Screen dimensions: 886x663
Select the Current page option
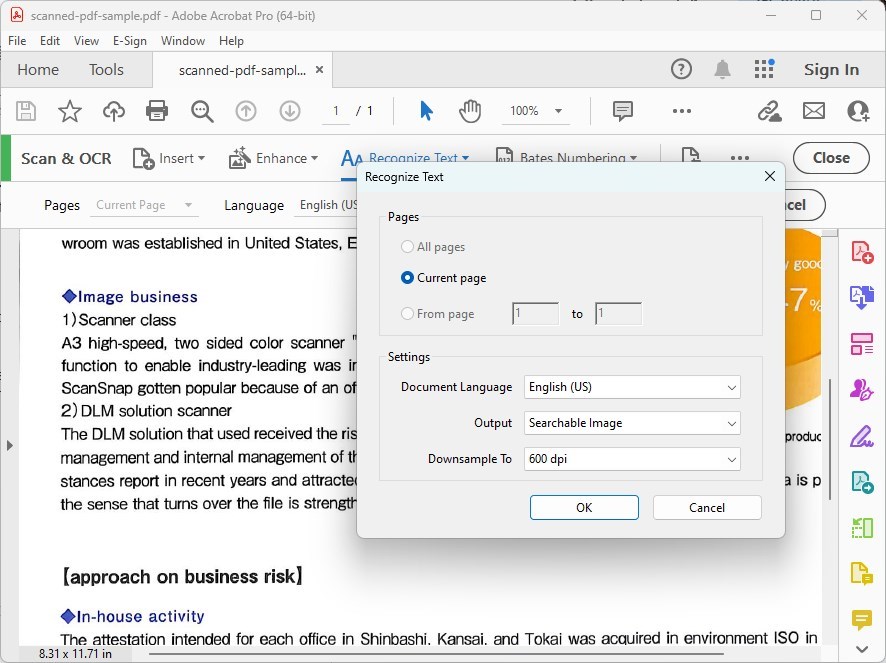(x=408, y=279)
